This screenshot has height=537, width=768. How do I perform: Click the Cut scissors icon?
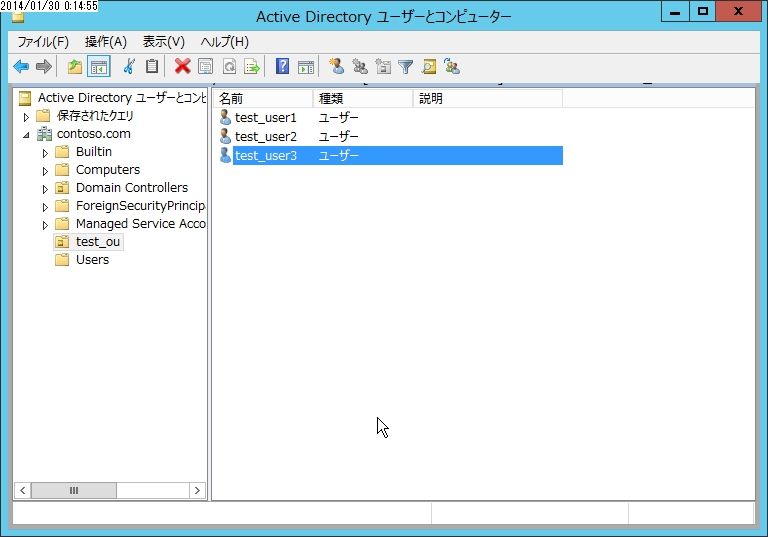(x=129, y=66)
